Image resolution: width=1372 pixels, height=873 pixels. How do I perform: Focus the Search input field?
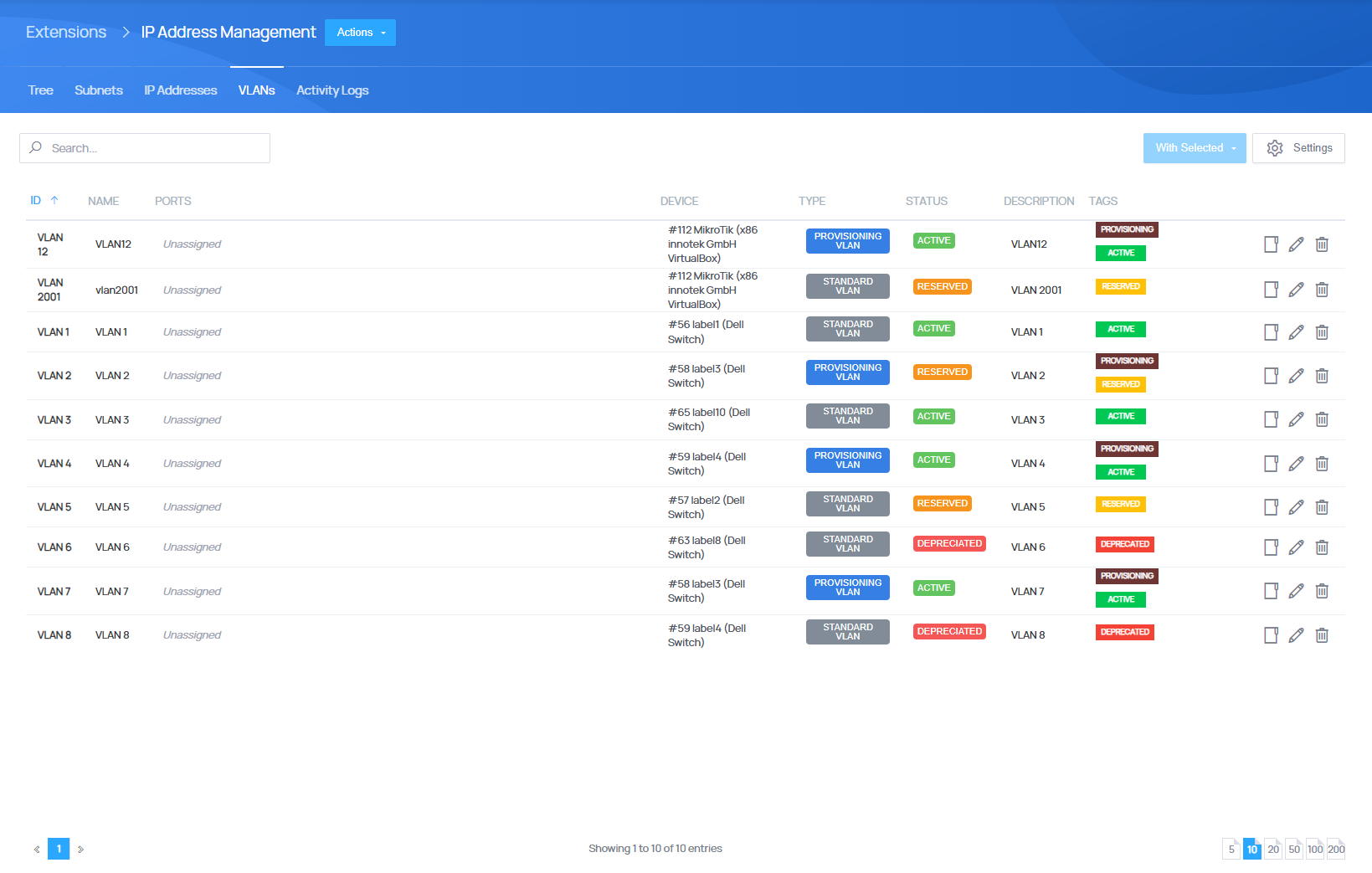pos(145,148)
